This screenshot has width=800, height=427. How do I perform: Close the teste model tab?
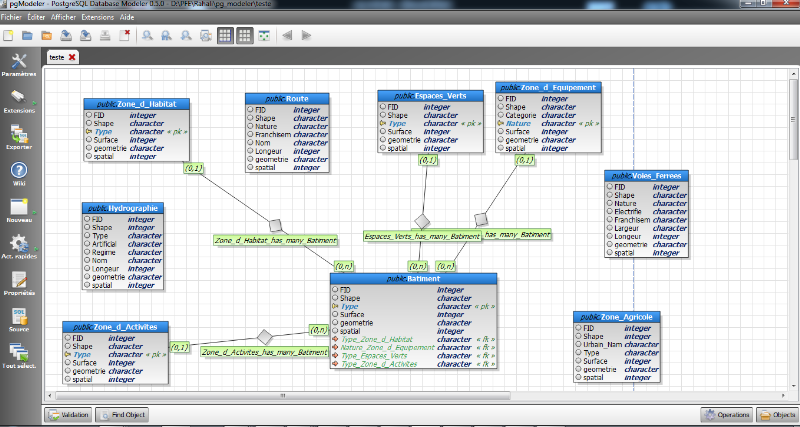(x=72, y=57)
